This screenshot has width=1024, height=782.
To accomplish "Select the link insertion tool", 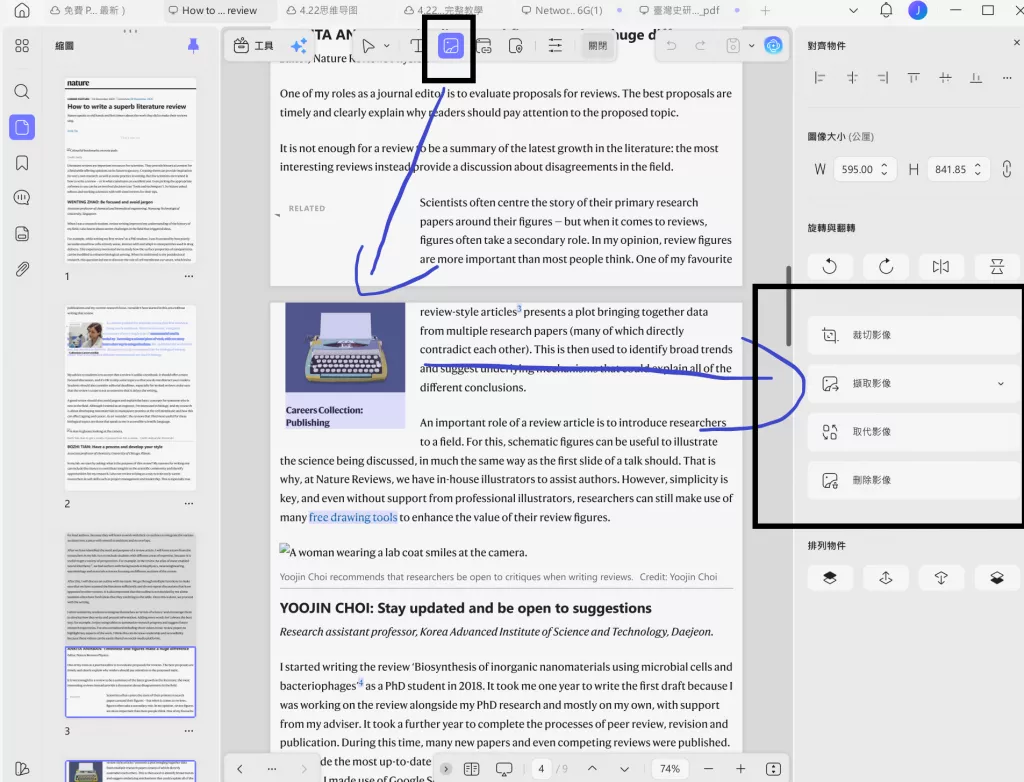I will click(x=483, y=46).
